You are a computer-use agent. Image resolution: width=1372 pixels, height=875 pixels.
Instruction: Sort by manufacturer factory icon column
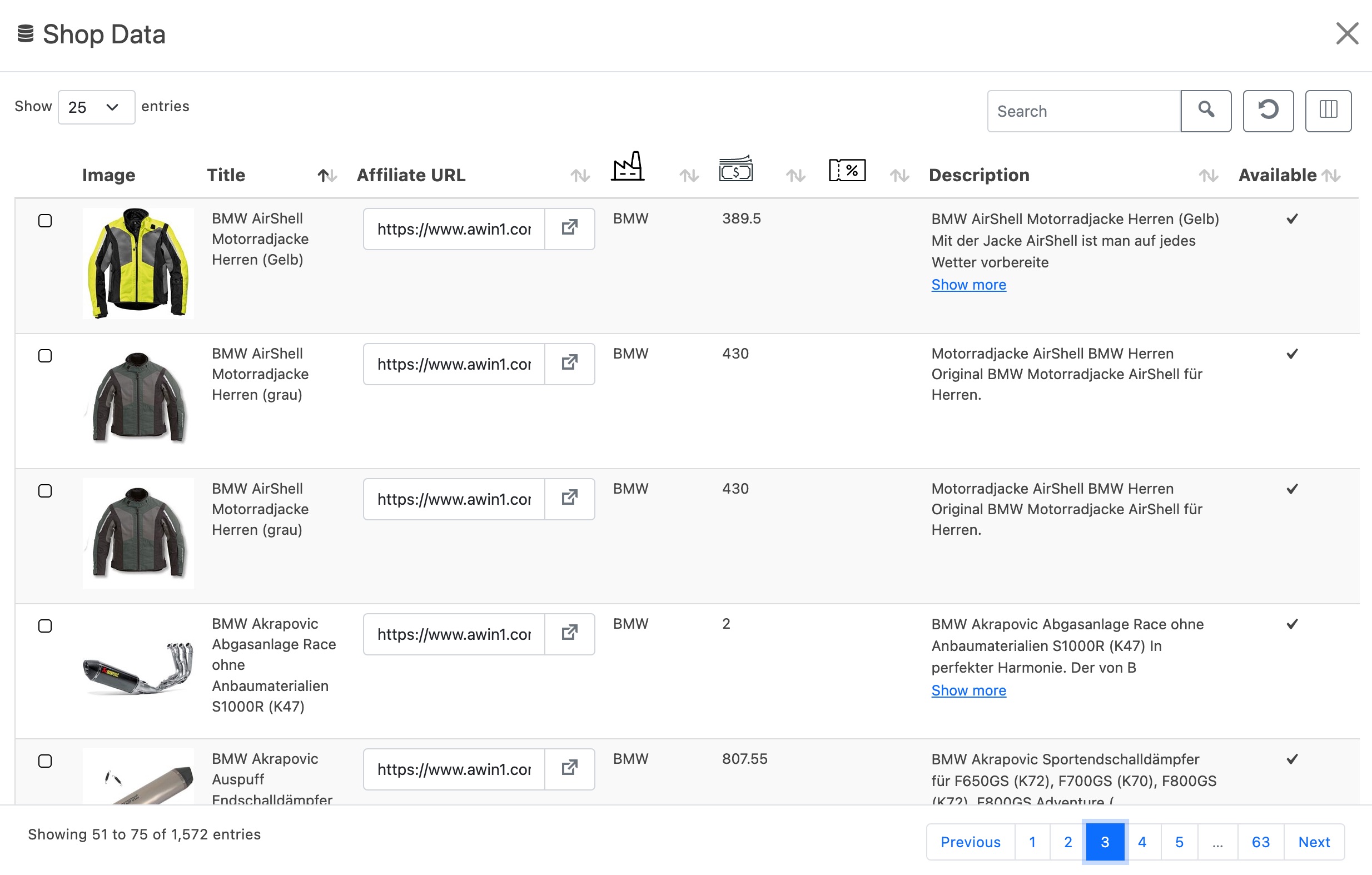[628, 167]
